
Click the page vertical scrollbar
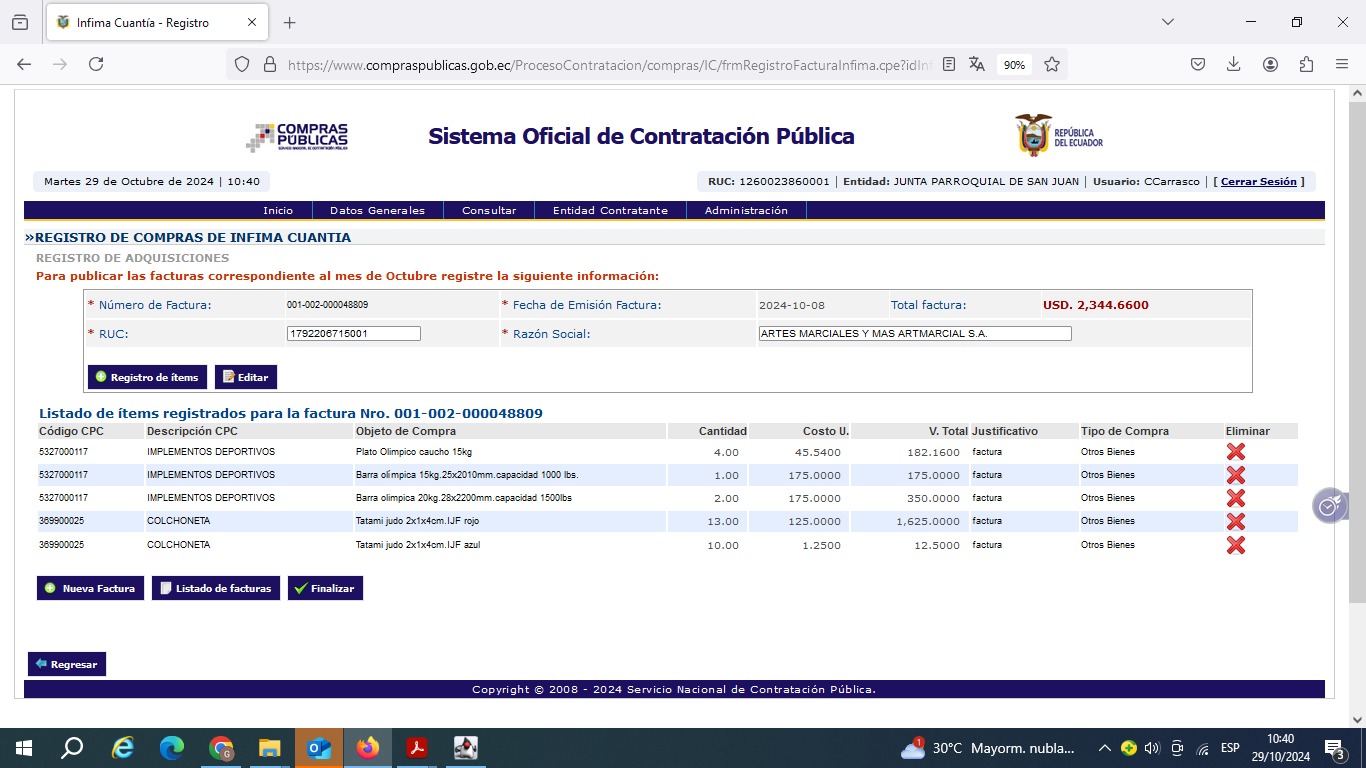tap(1357, 400)
